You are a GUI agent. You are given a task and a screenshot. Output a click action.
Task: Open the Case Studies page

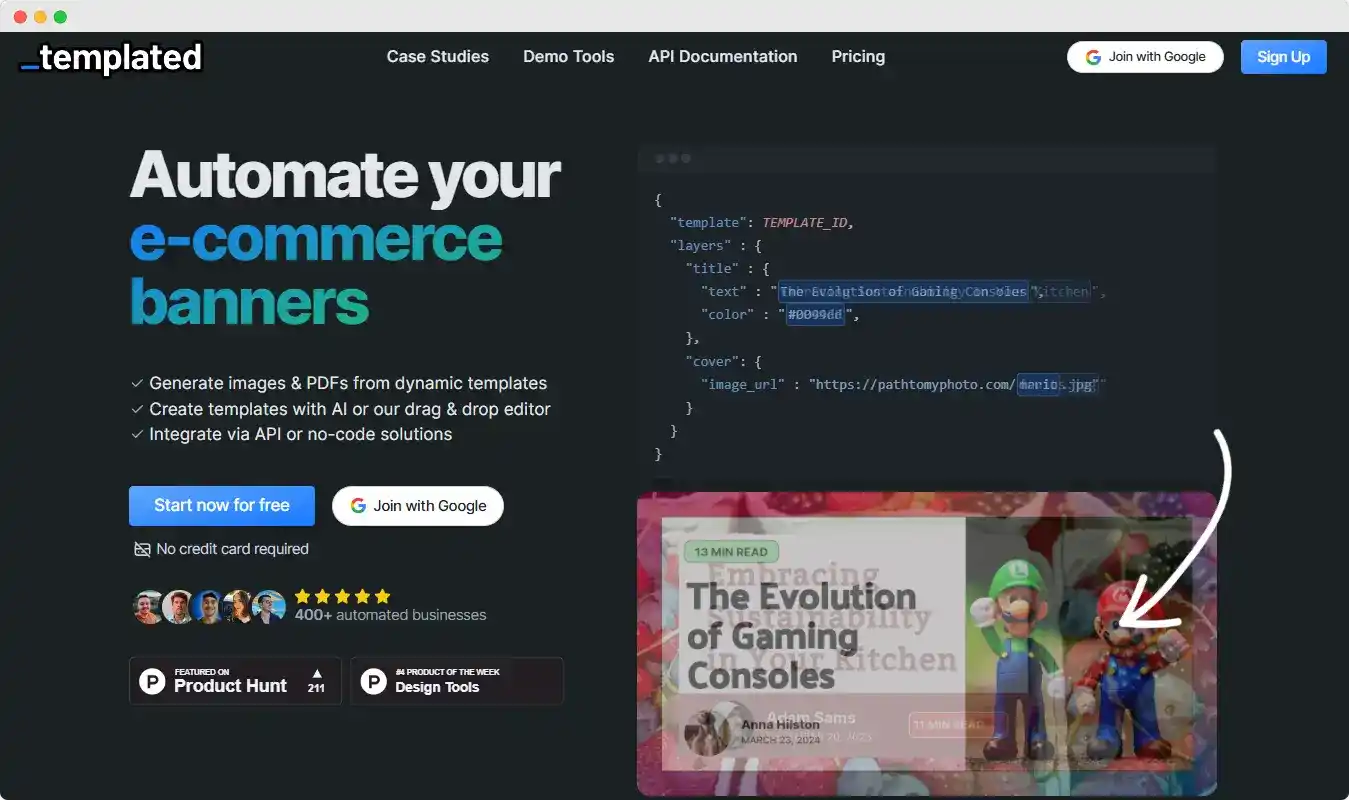[x=437, y=57]
